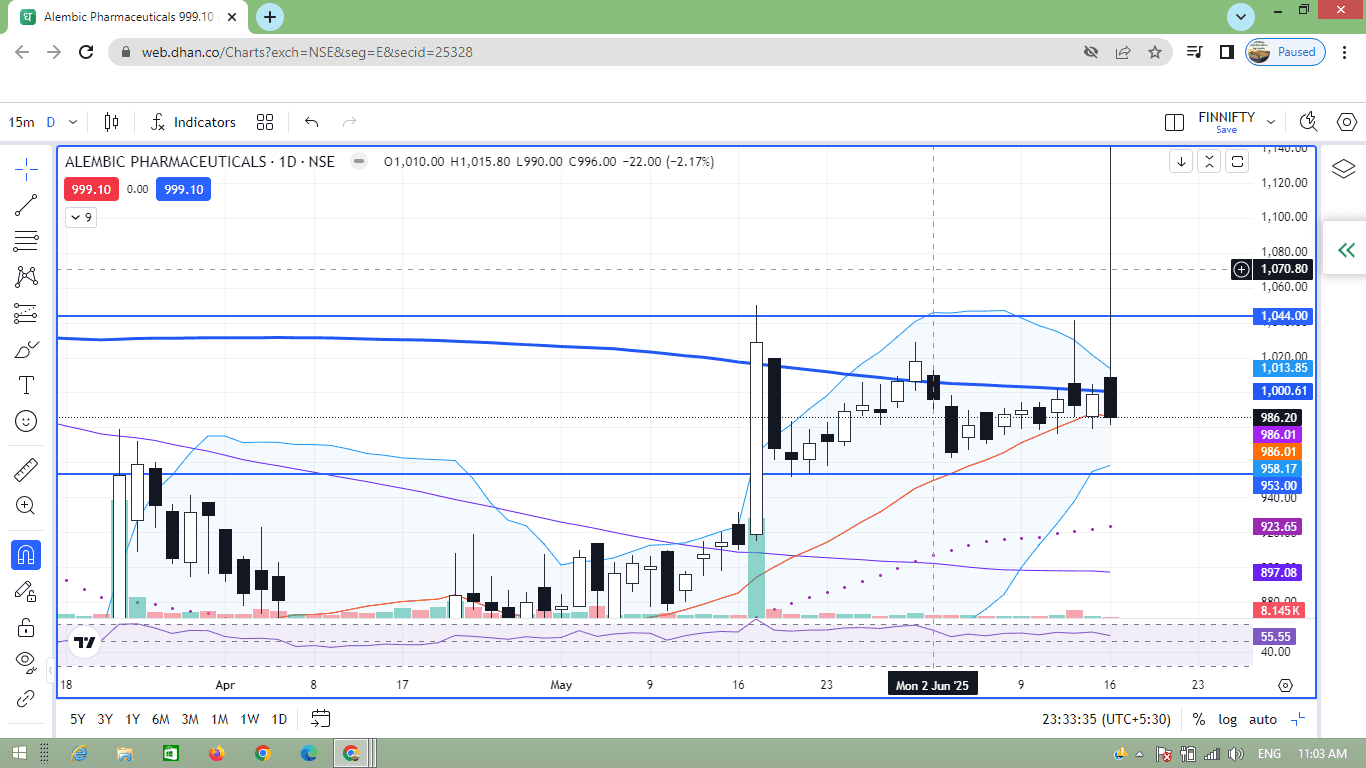Screen dimensions: 1366x768
Task: Open the emoji and icons tool
Action: 26,421
